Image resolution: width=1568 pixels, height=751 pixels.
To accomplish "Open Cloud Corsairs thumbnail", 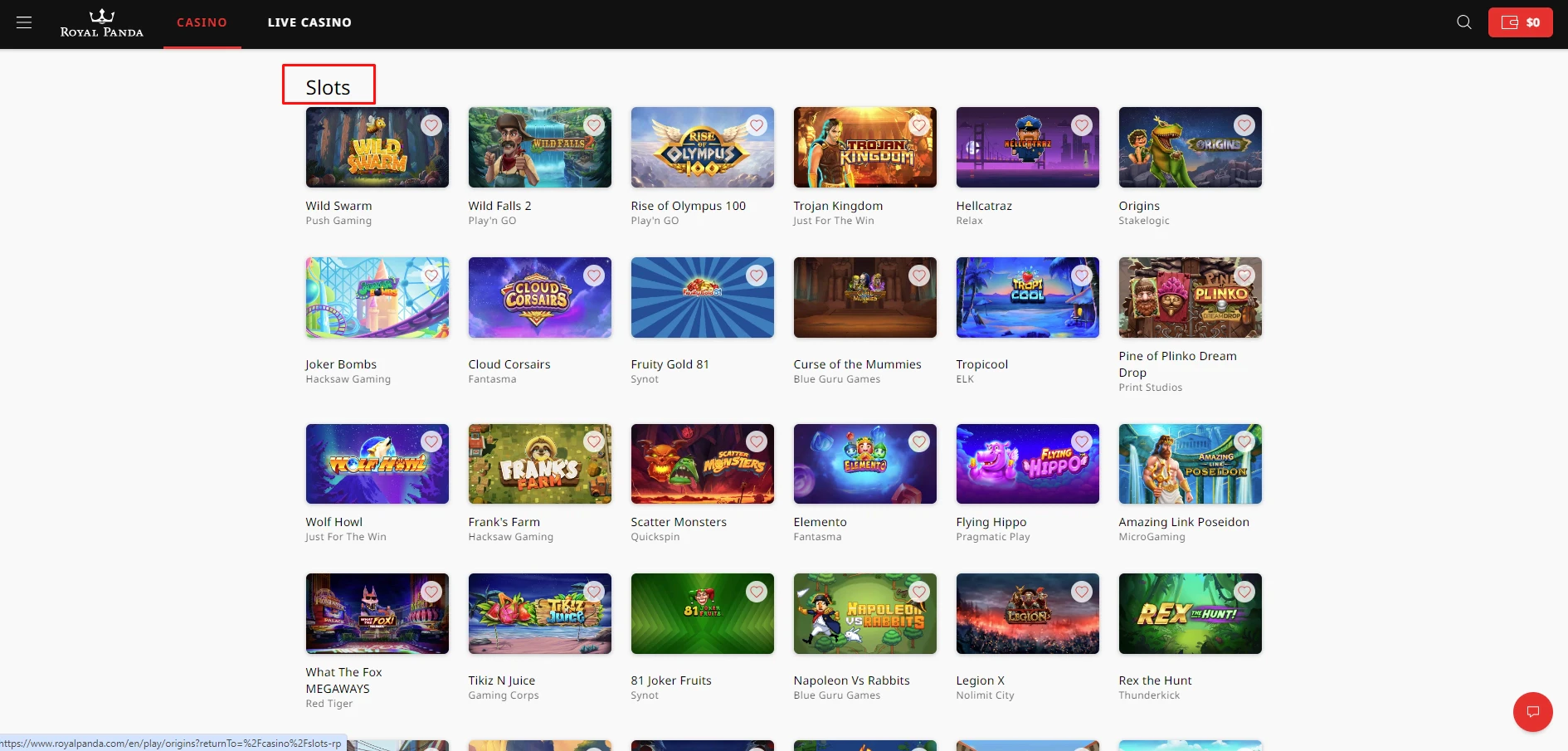I will [x=540, y=297].
